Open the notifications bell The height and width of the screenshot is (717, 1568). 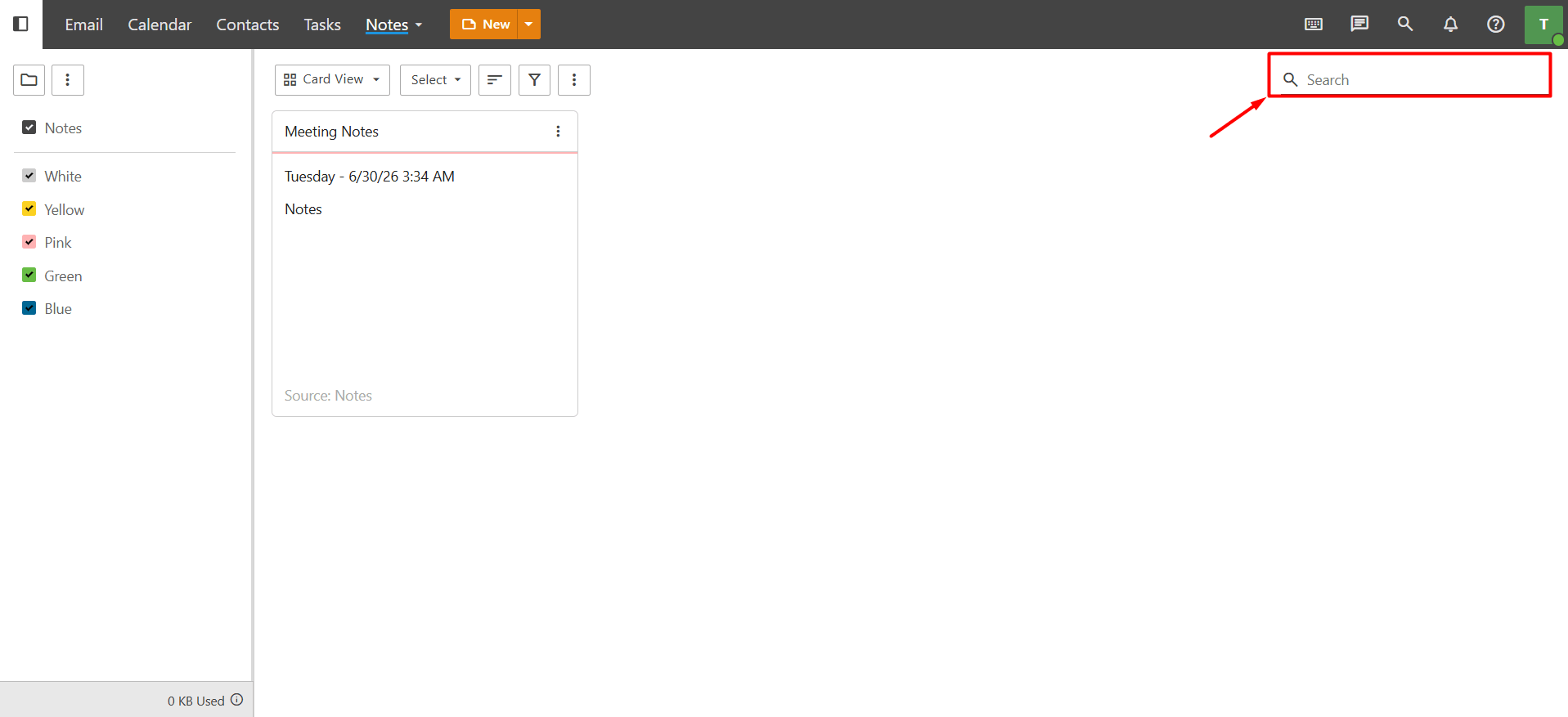(x=1450, y=24)
